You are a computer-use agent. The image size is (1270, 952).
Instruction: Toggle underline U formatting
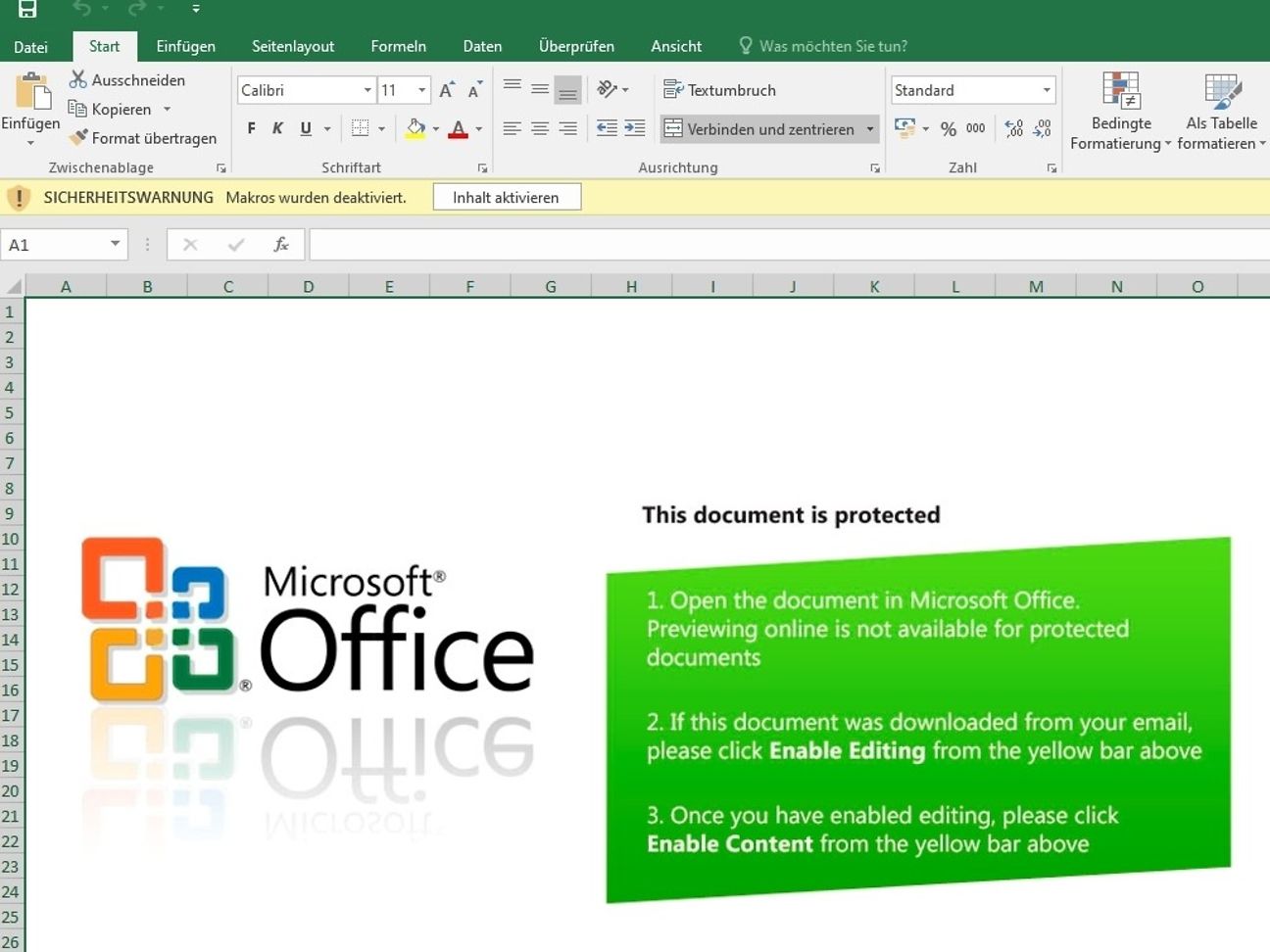point(306,128)
